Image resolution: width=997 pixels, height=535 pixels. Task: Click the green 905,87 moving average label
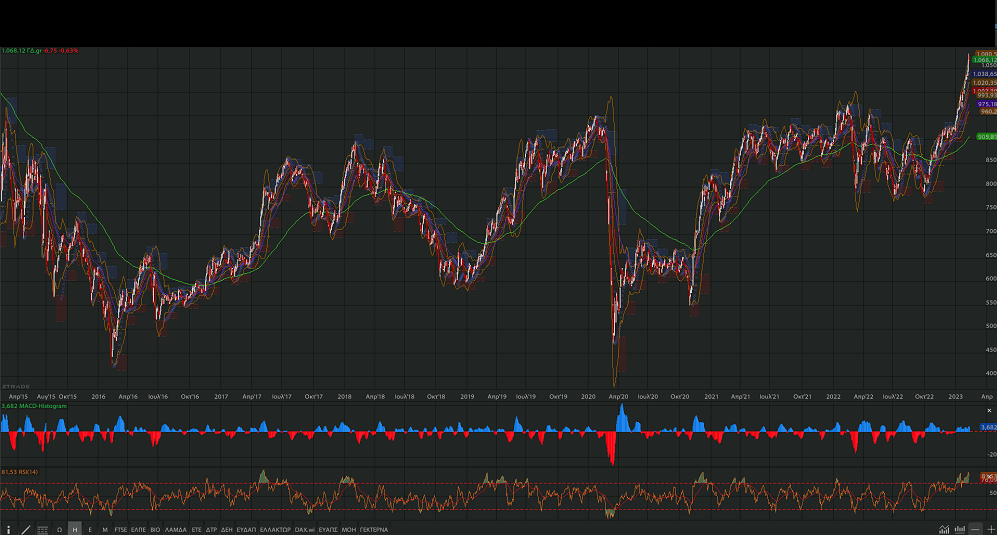coord(984,136)
